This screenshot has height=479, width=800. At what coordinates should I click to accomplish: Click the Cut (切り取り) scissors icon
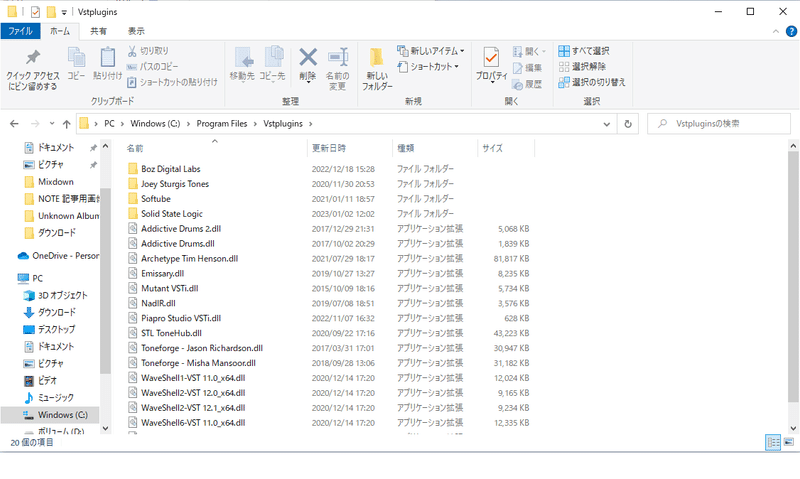coord(132,51)
